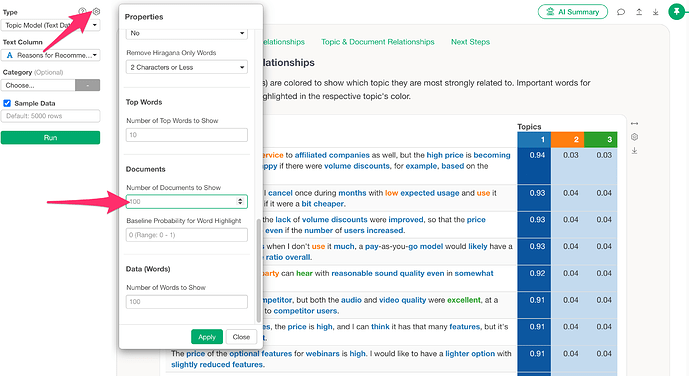Open the AI Summary button
The width and height of the screenshot is (689, 376).
pos(573,12)
